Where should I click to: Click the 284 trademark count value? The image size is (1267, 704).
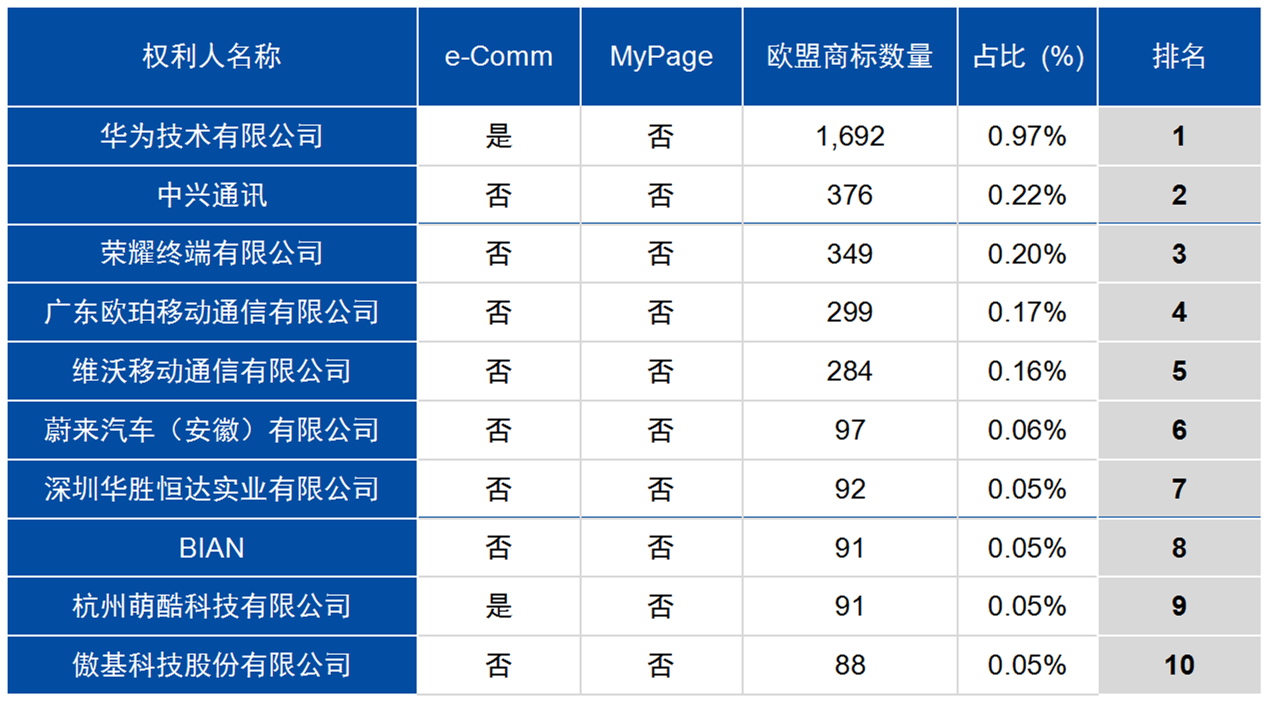click(850, 371)
